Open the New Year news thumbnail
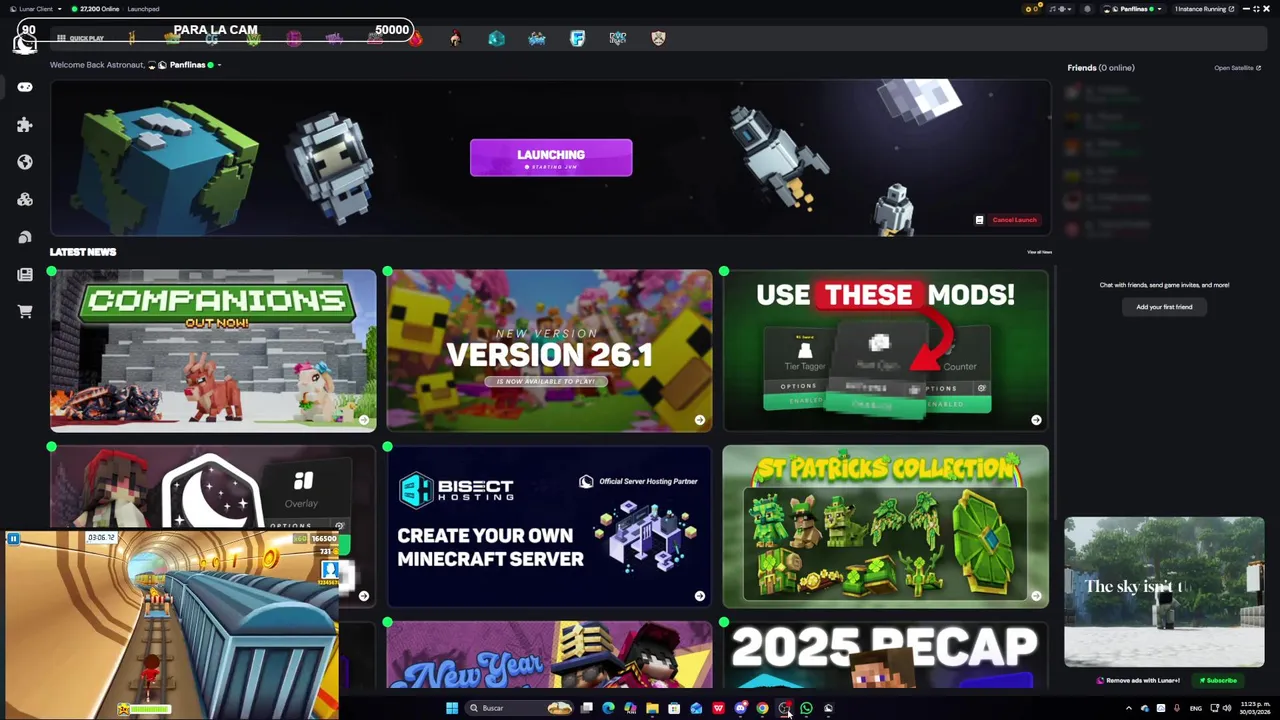The height and width of the screenshot is (720, 1280). click(549, 655)
